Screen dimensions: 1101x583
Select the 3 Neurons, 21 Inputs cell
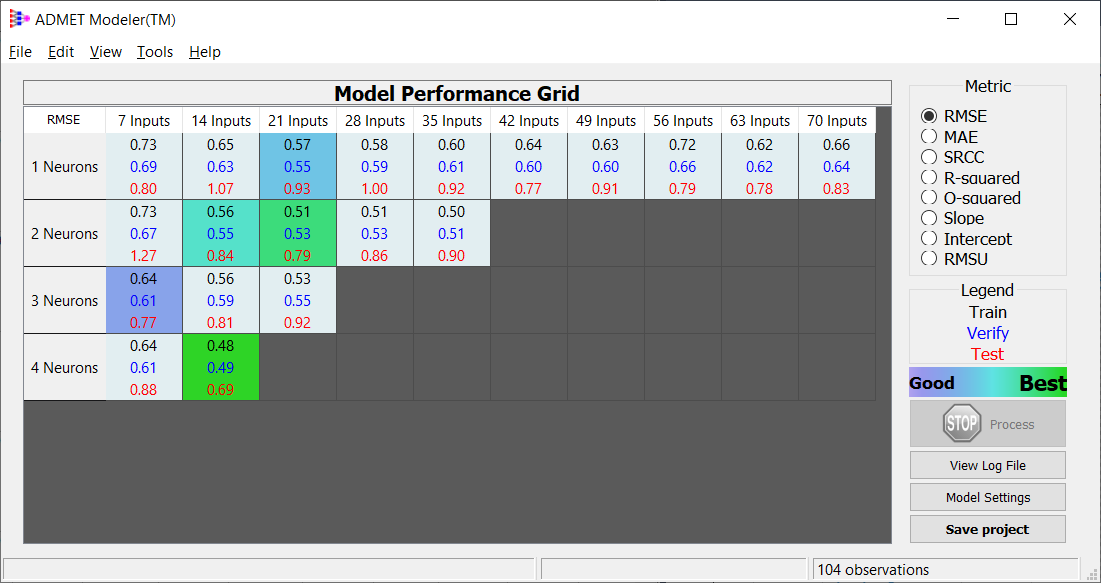298,301
